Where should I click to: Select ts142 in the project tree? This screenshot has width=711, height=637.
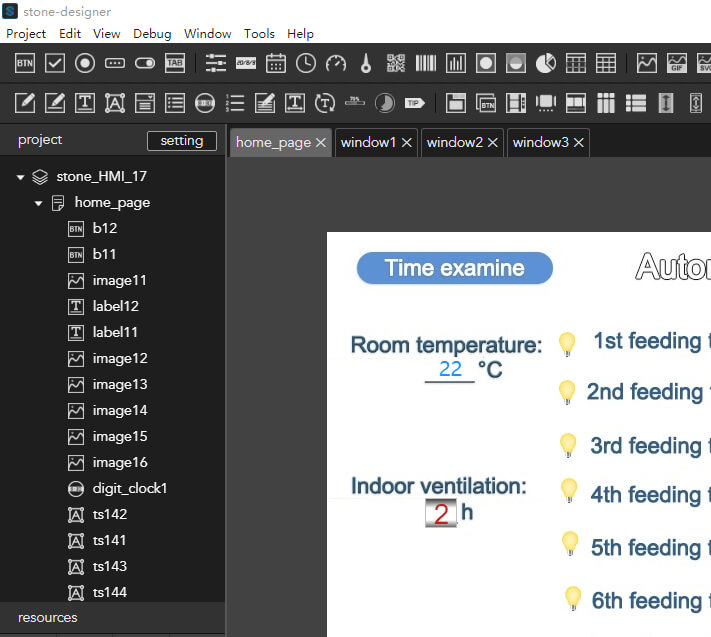[x=110, y=515]
